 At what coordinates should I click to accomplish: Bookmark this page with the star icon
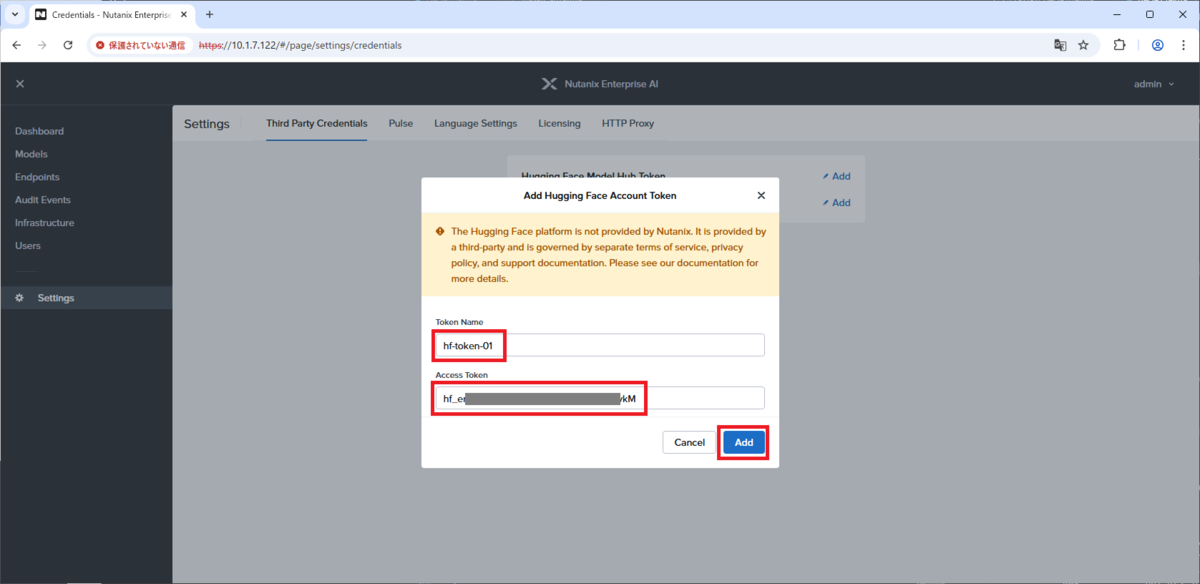(1083, 45)
